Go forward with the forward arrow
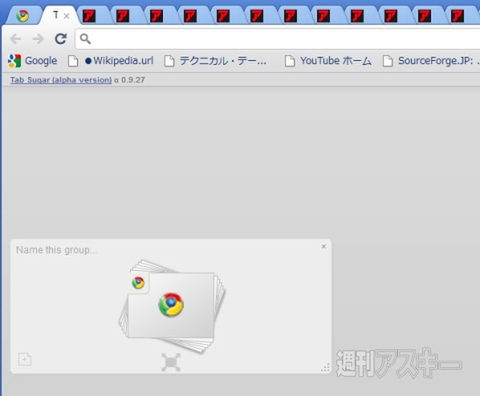480x396 pixels. click(38, 39)
